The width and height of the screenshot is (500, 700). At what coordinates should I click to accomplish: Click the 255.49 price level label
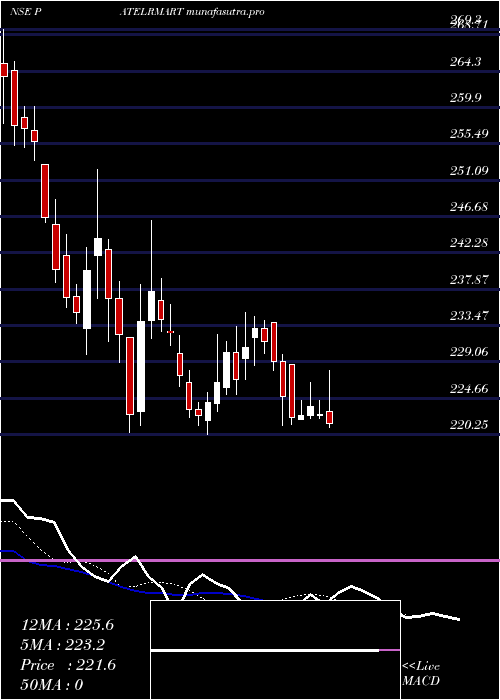468,134
